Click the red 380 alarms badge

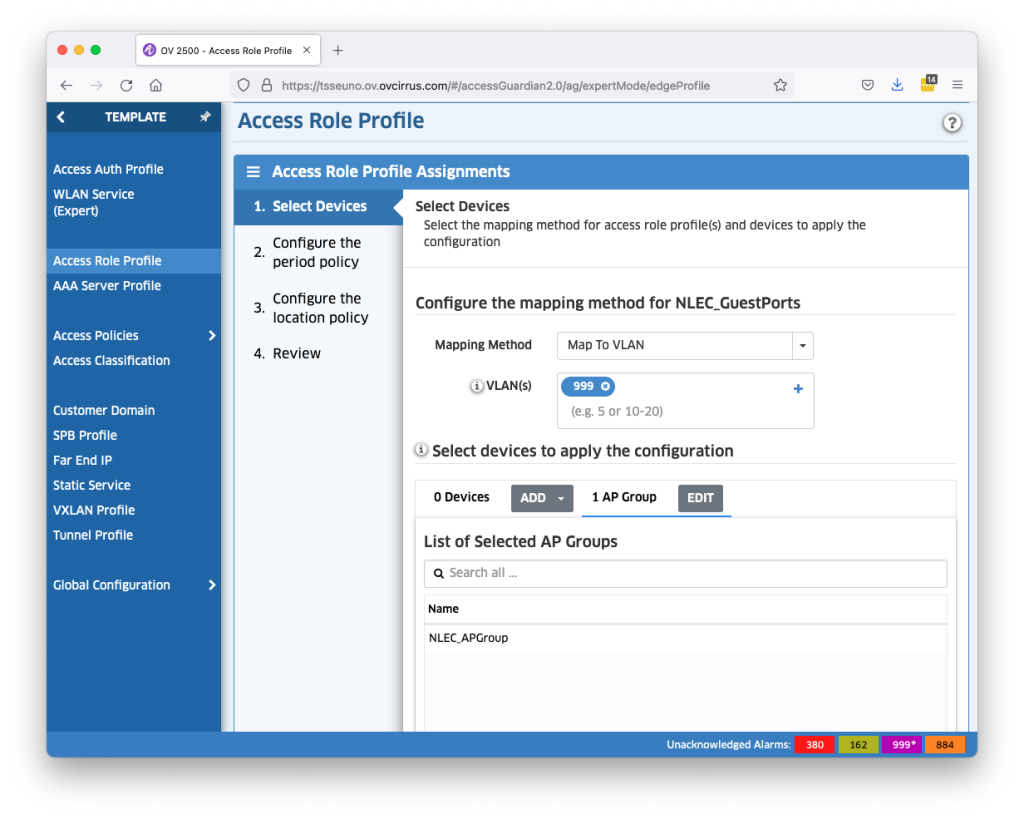pyautogui.click(x=814, y=745)
